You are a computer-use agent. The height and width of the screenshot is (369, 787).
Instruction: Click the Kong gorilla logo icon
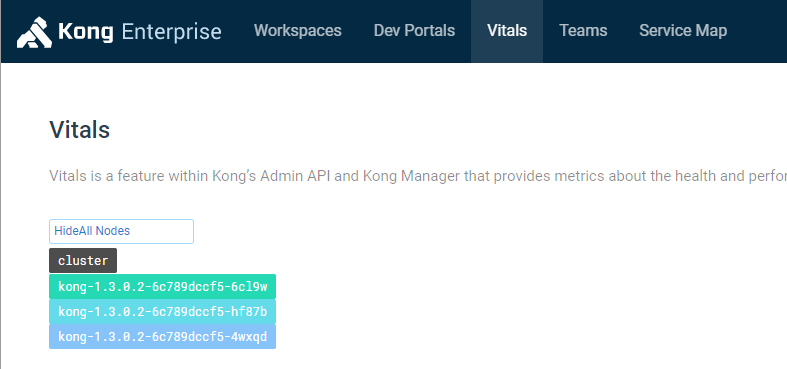pos(34,33)
